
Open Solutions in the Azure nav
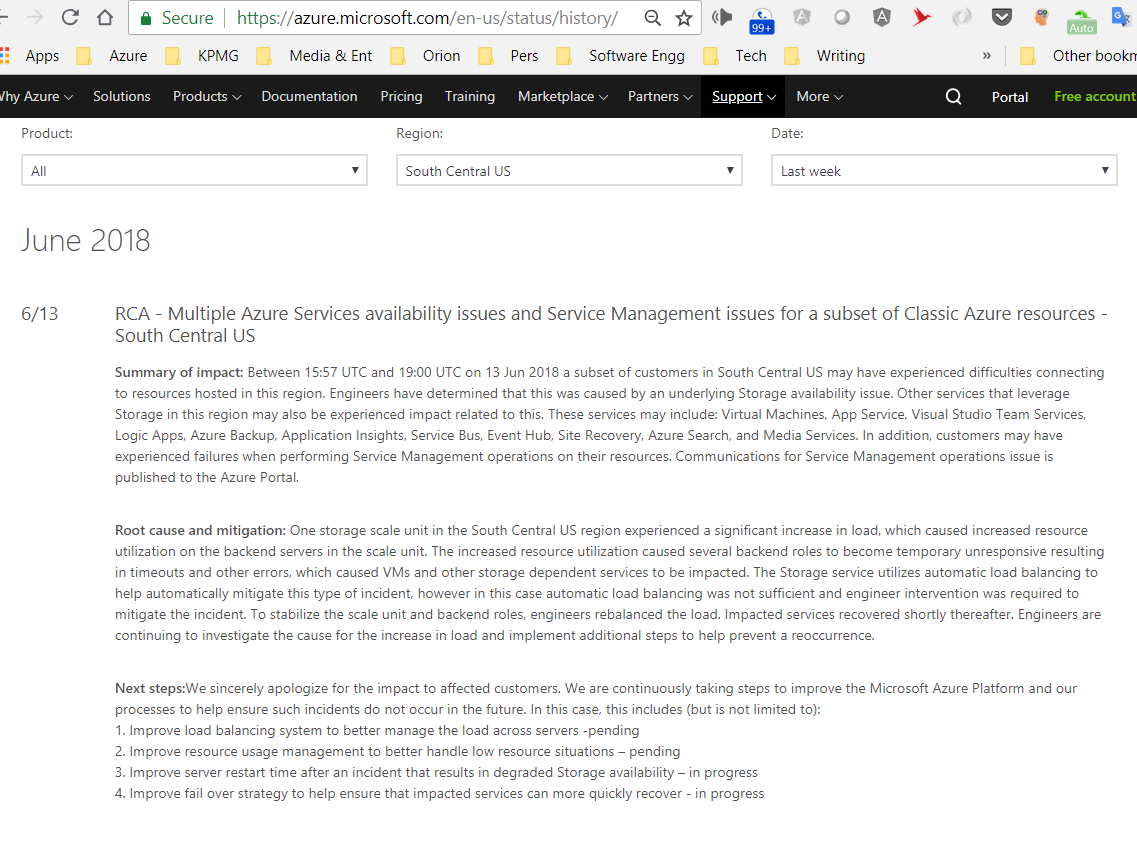point(122,96)
